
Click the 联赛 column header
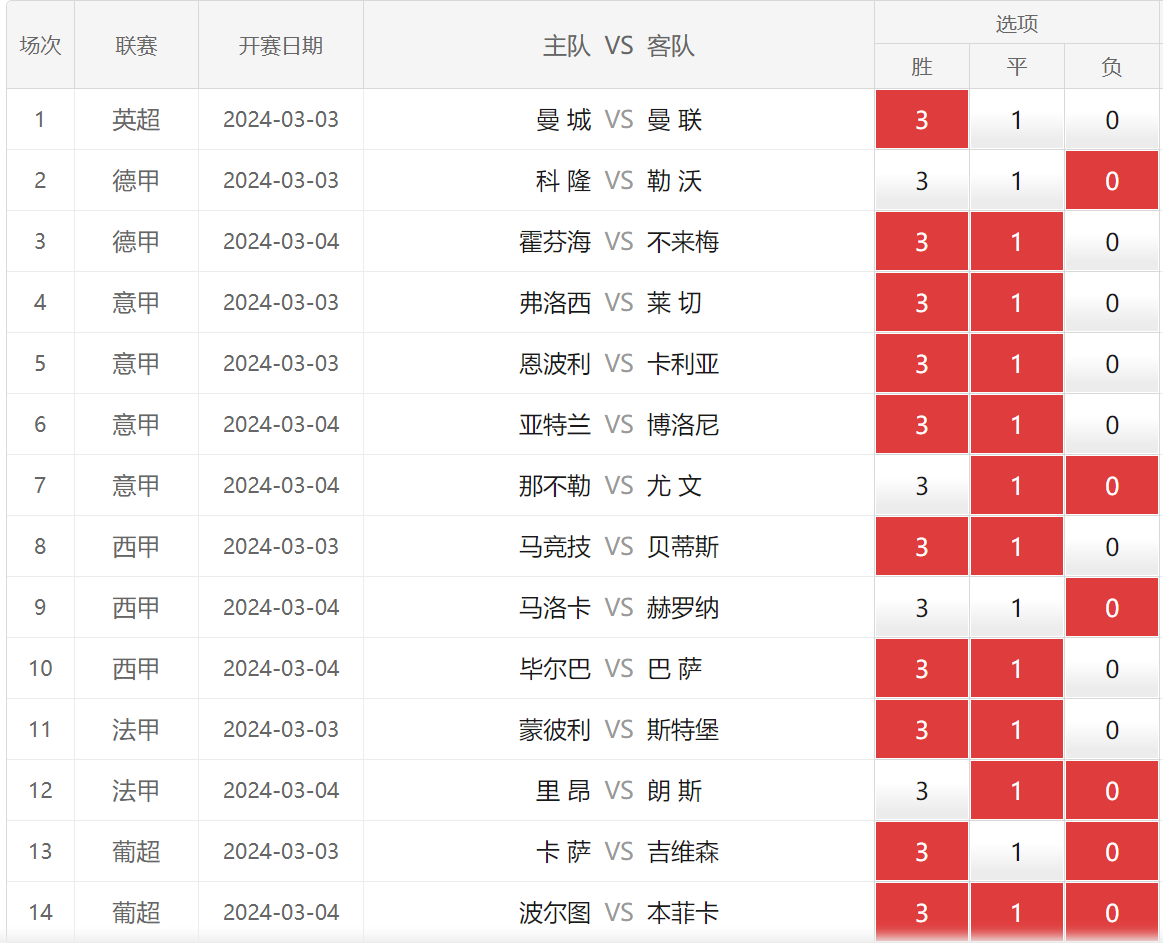click(x=136, y=45)
